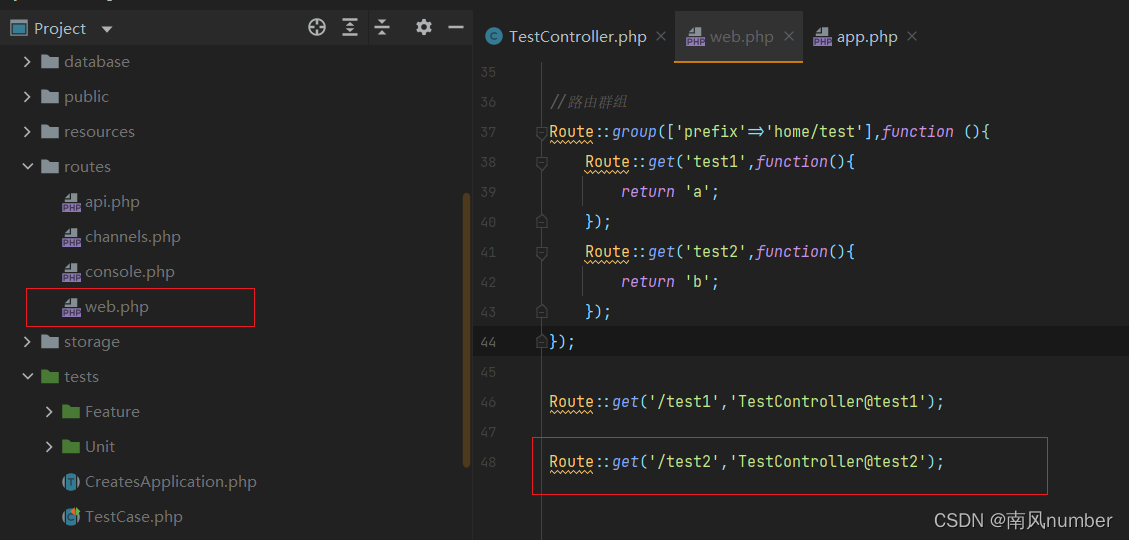Screen dimensions: 1129x540
Task: Expand the resources folder
Action: (27, 132)
